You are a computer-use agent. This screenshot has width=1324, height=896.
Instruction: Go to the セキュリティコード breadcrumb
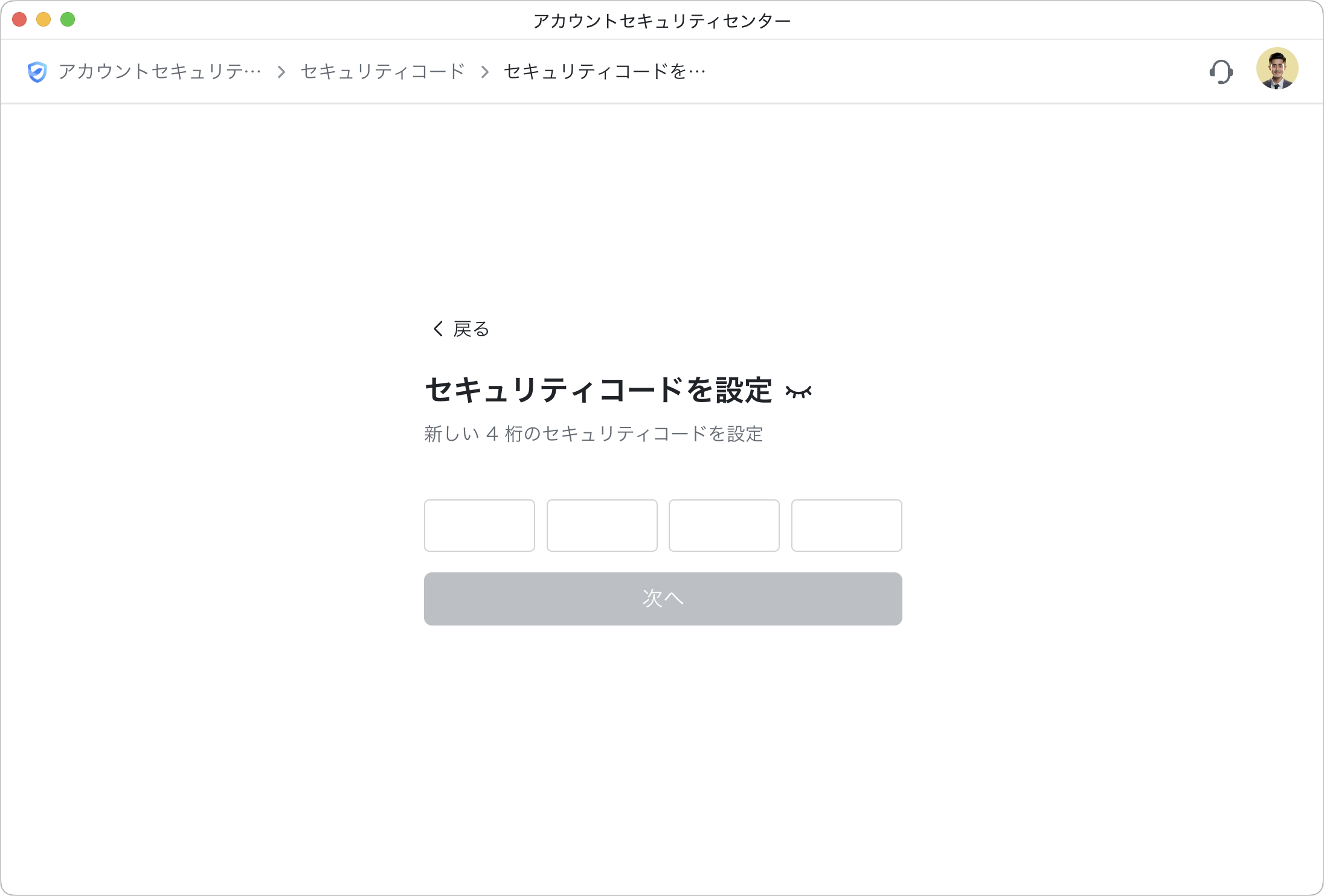point(382,72)
